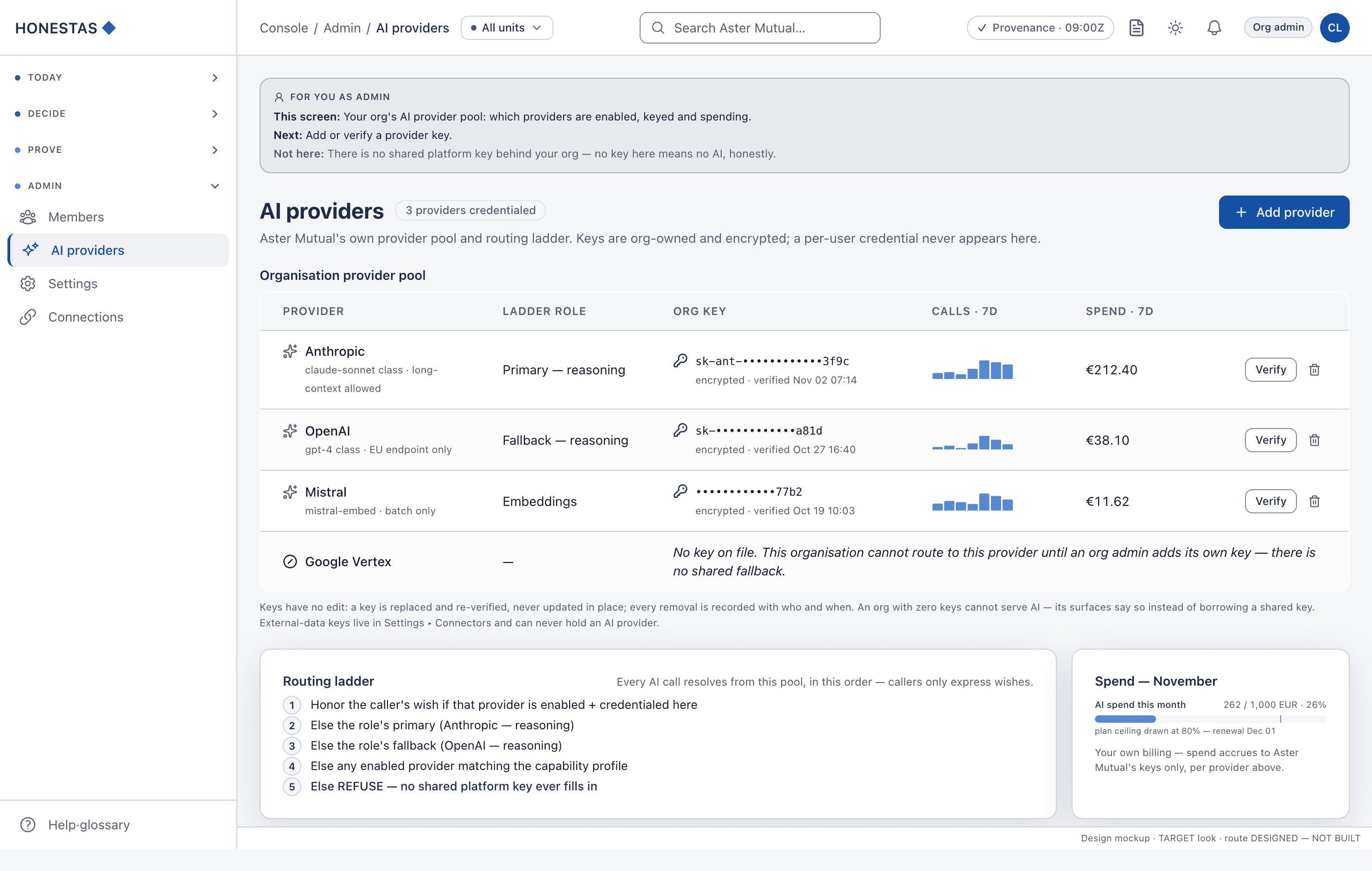Click the Anthropic 7-day calls sparkline

[972, 370]
